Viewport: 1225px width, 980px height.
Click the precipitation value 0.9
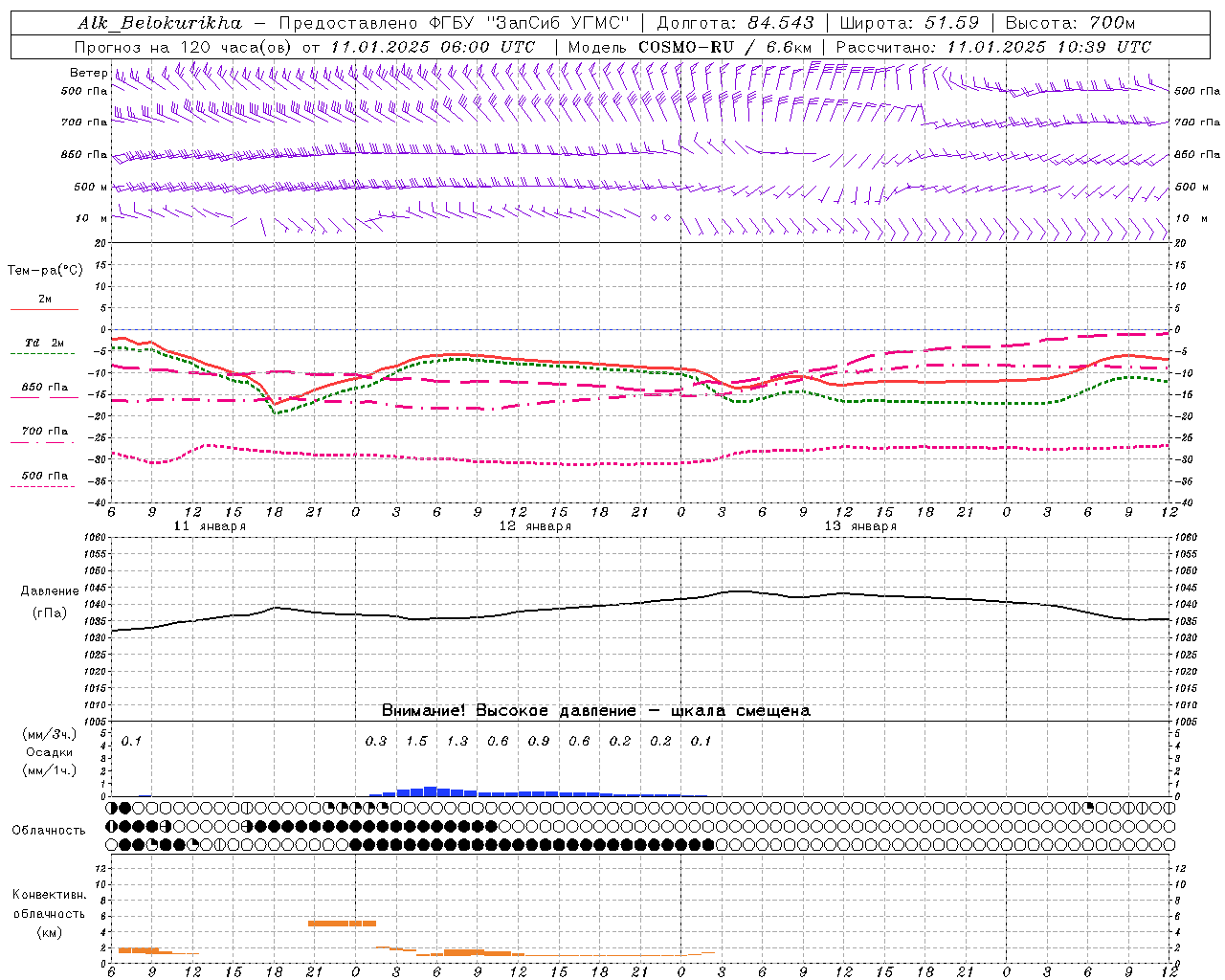[539, 741]
